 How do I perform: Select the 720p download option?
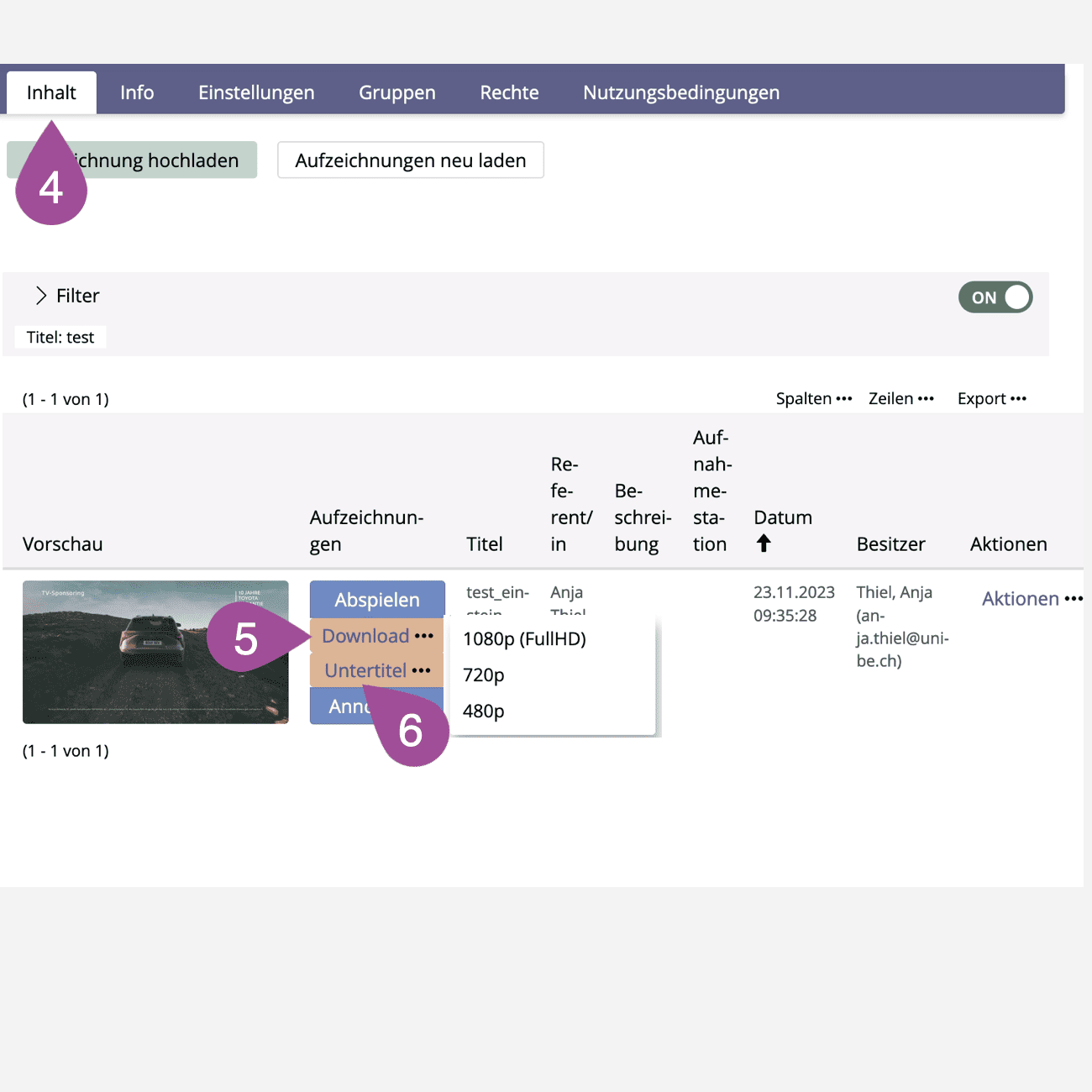(x=484, y=675)
